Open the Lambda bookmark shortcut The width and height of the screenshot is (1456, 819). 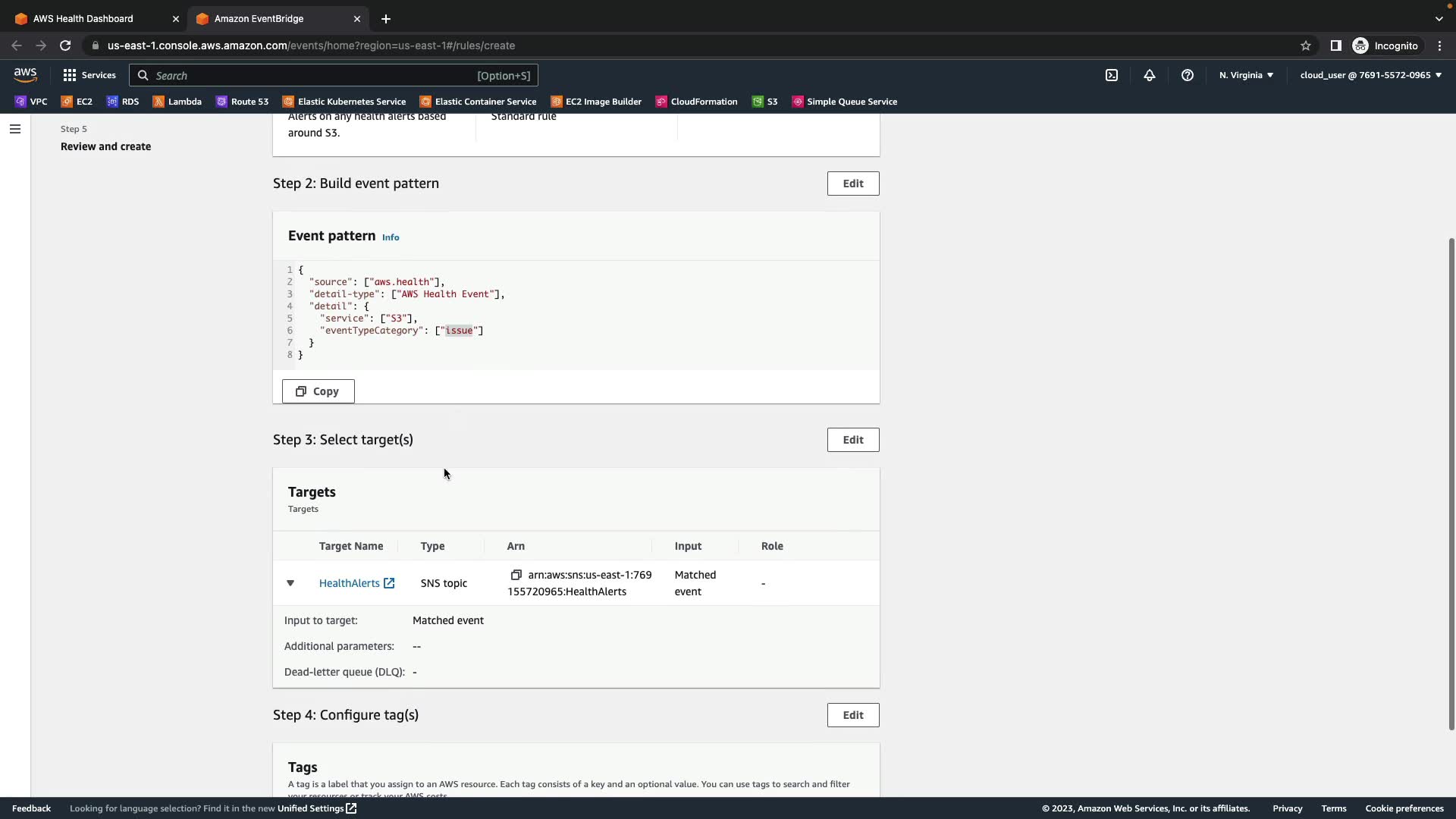point(177,102)
